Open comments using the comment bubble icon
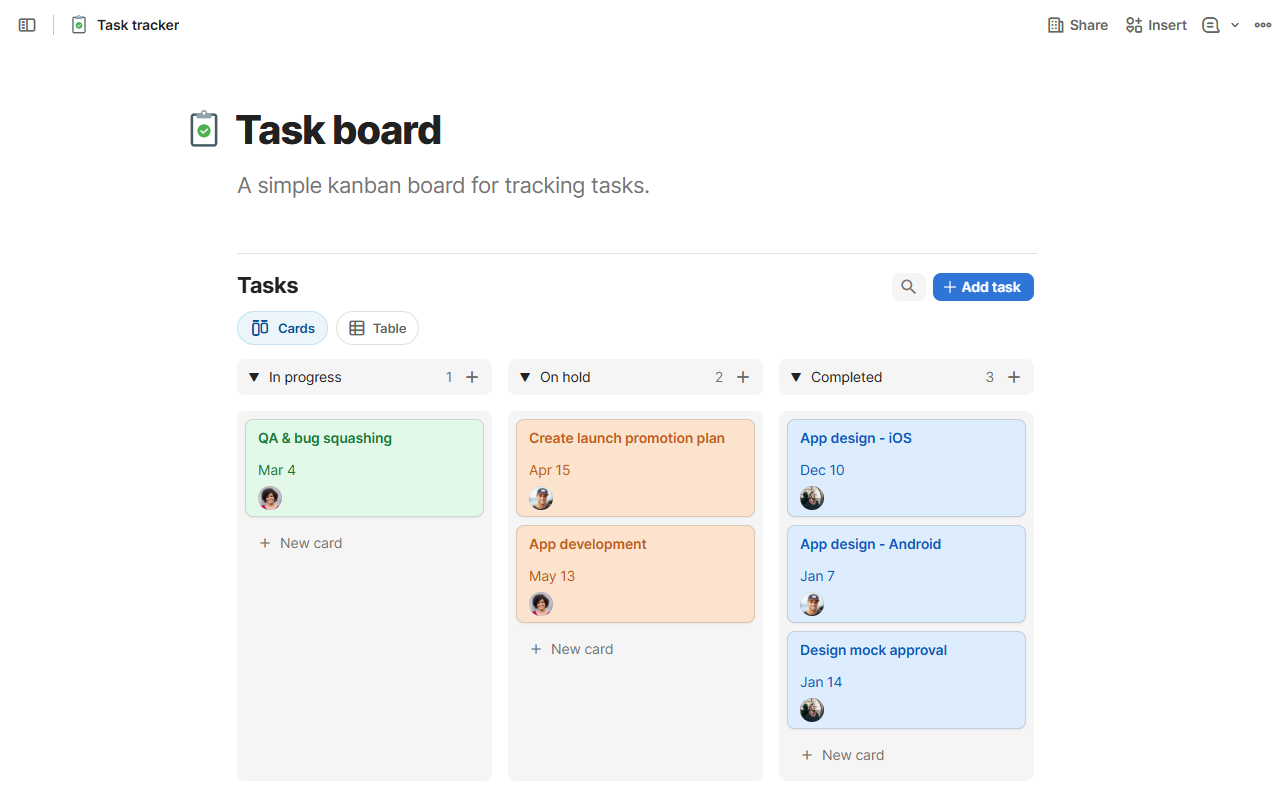This screenshot has width=1279, height=809. click(x=1210, y=25)
